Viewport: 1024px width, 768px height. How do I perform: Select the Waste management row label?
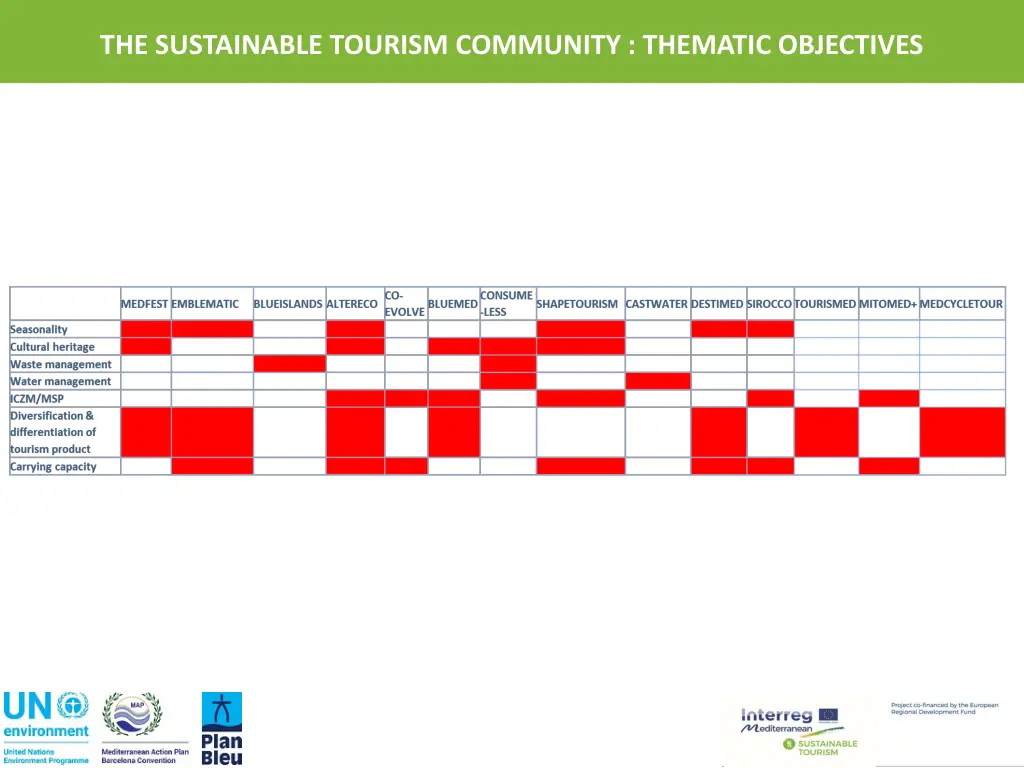(x=61, y=364)
